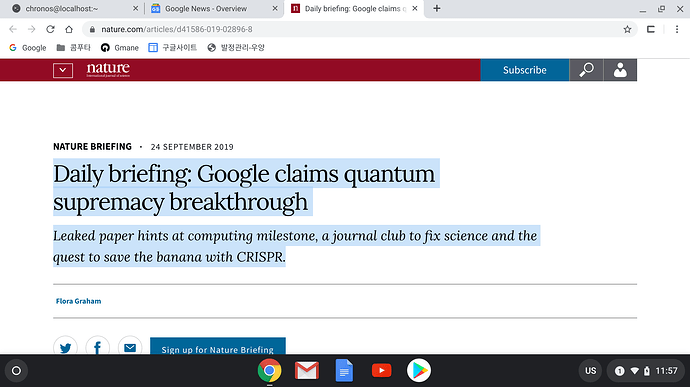The image size is (690, 387).
Task: Launch Gmail from the shelf
Action: [307, 371]
